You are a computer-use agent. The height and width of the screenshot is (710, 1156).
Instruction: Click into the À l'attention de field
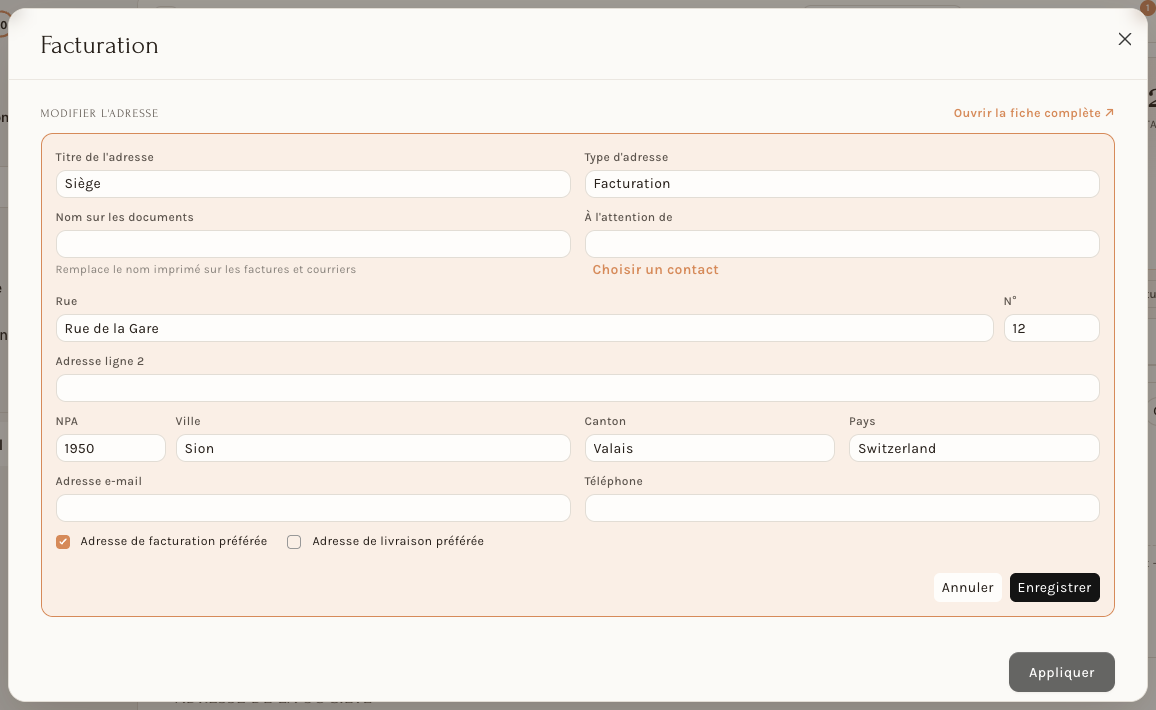coord(842,244)
